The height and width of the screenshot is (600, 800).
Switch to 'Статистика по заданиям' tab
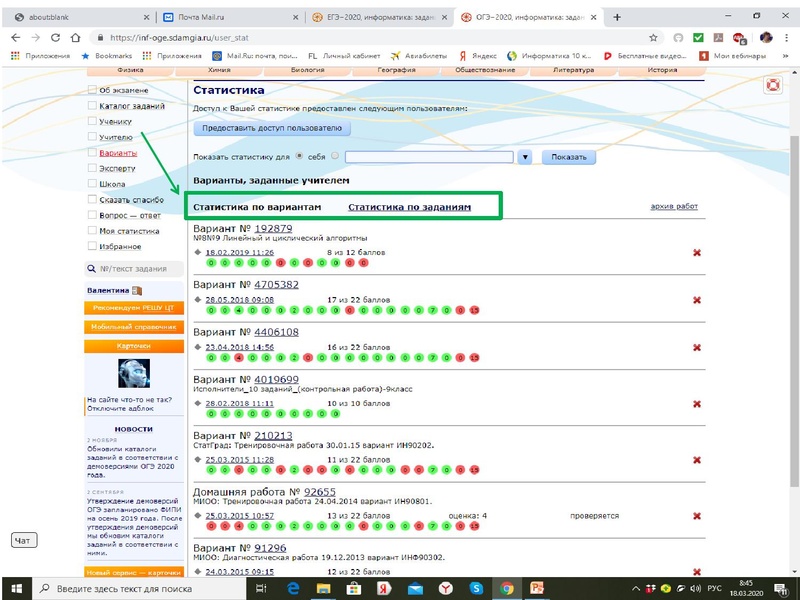[408, 207]
